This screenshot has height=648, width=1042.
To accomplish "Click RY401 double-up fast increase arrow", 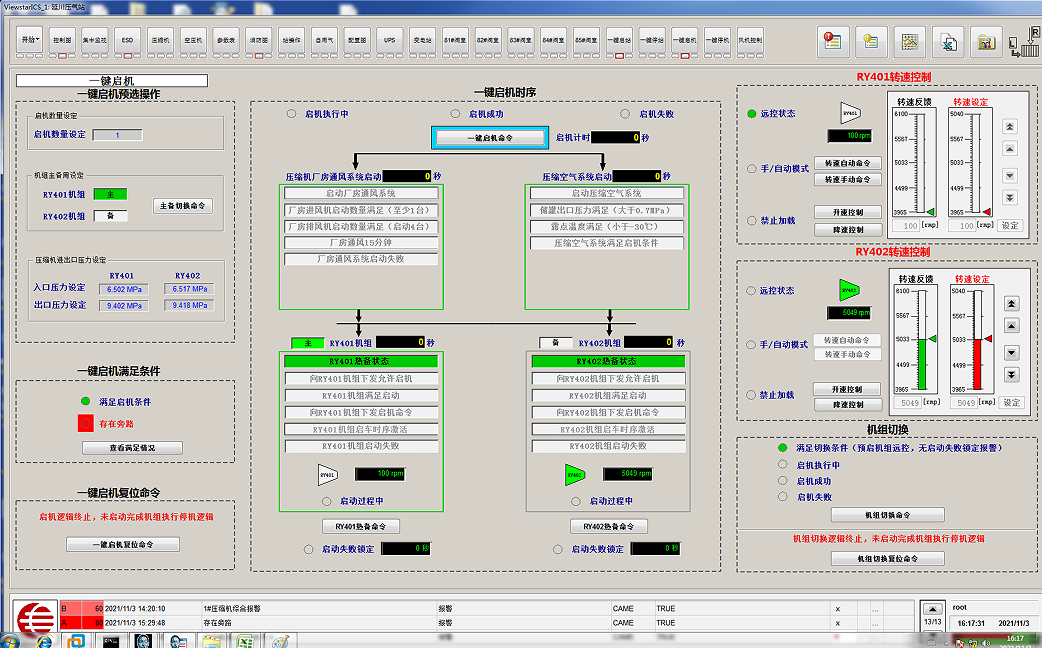I will (x=1010, y=126).
